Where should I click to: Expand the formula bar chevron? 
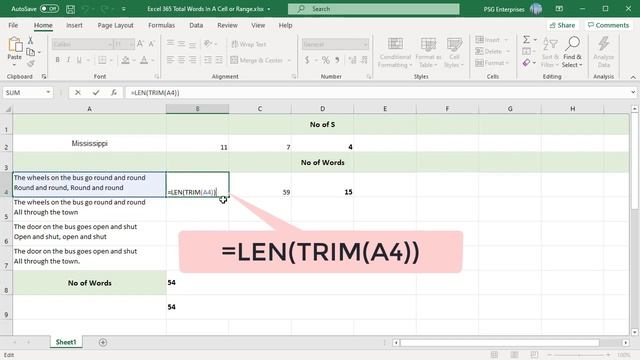tap(633, 93)
